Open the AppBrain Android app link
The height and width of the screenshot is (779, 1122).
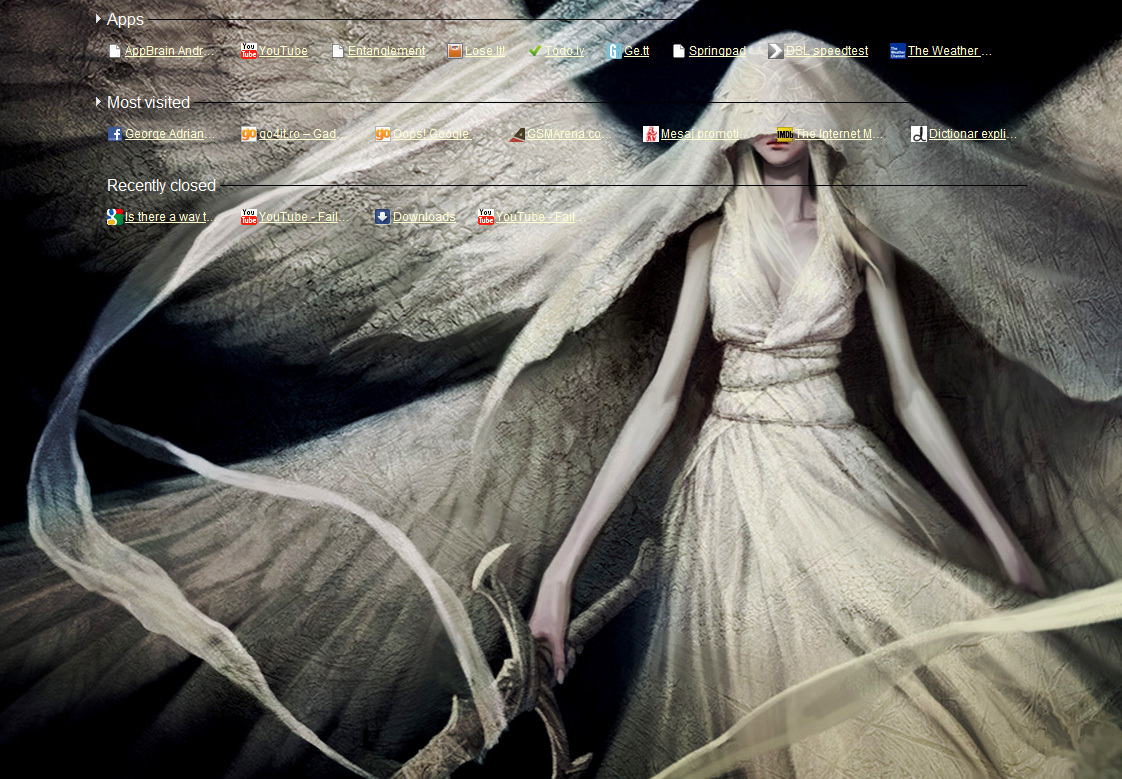click(170, 51)
